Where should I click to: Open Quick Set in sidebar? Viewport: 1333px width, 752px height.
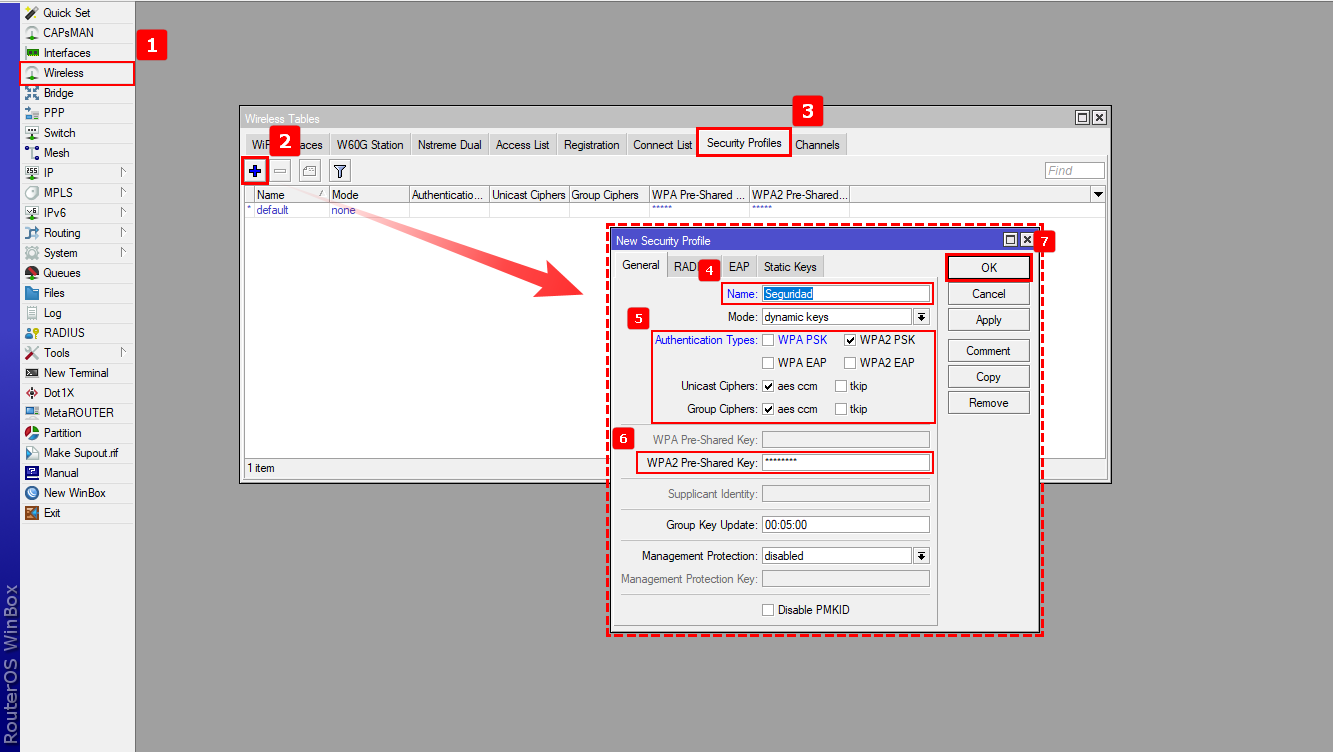click(x=66, y=13)
